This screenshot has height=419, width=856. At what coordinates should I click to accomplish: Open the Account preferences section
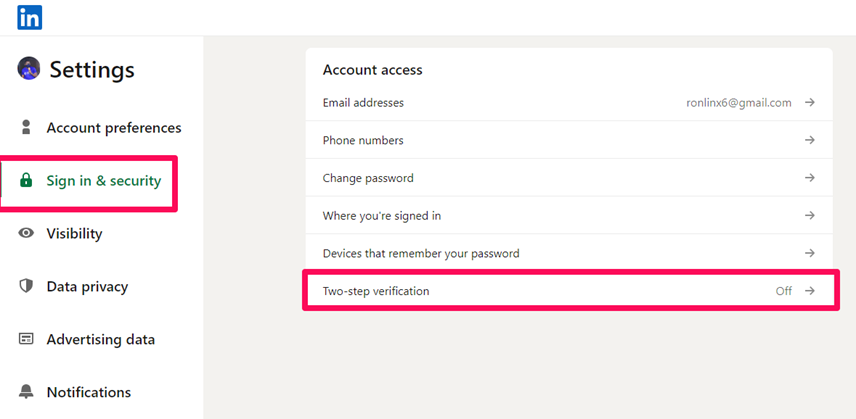[114, 128]
